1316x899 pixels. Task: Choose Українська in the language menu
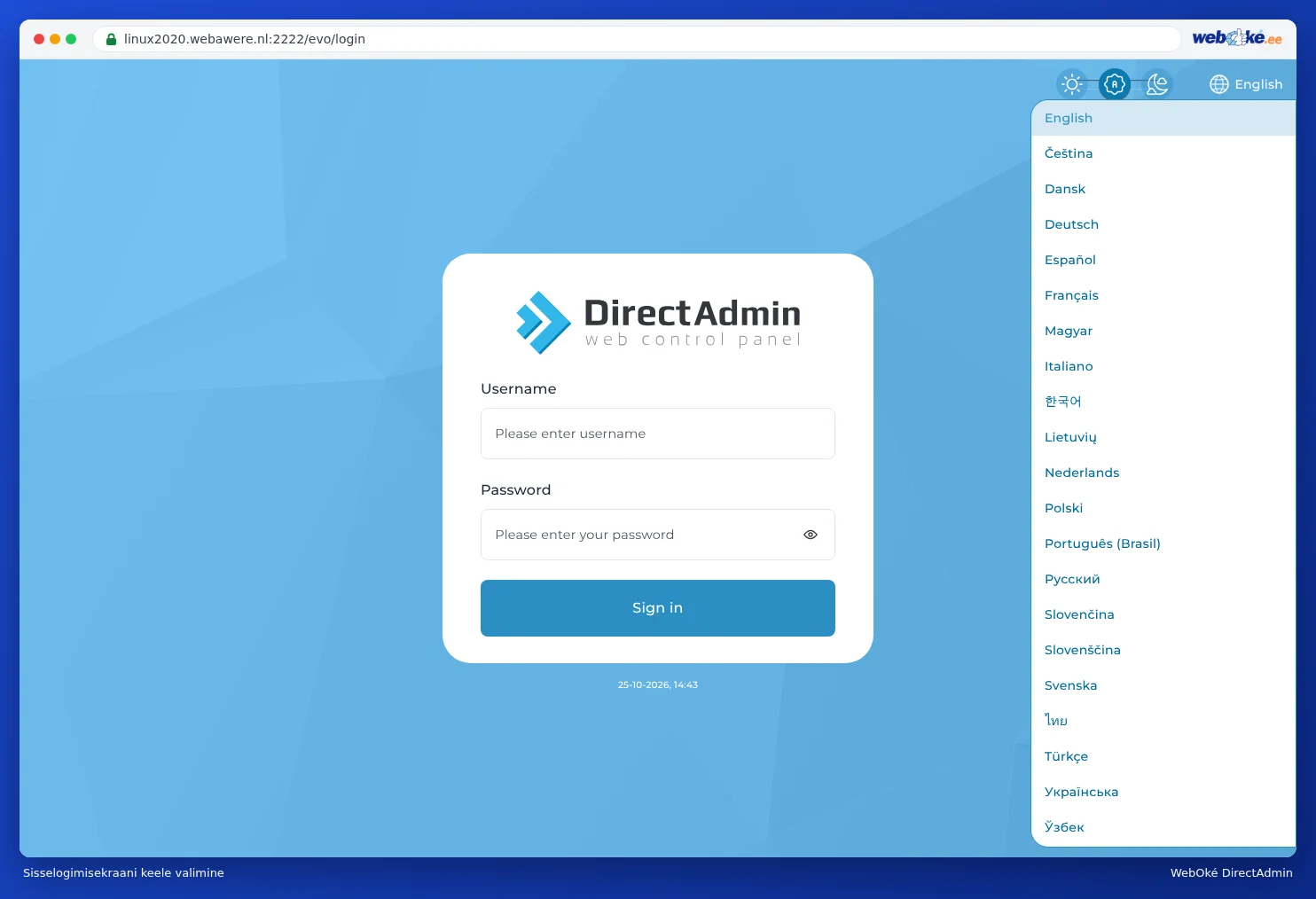(1163, 792)
